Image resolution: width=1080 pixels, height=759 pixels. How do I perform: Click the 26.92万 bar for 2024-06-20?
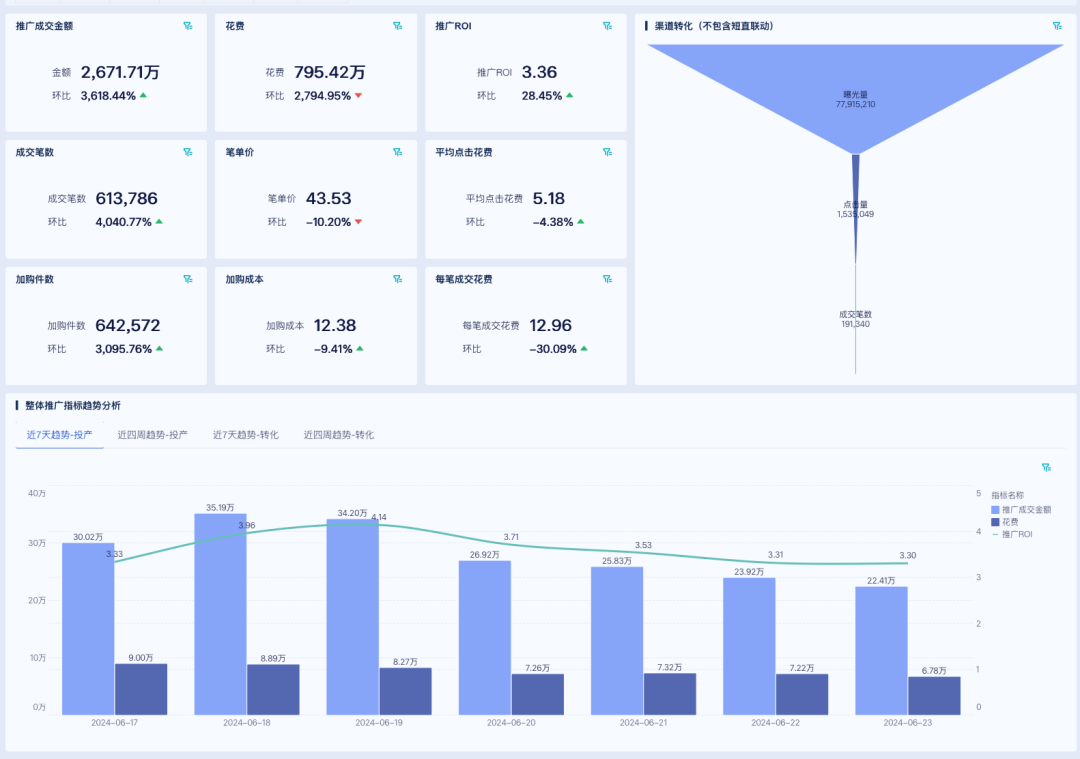tap(485, 637)
